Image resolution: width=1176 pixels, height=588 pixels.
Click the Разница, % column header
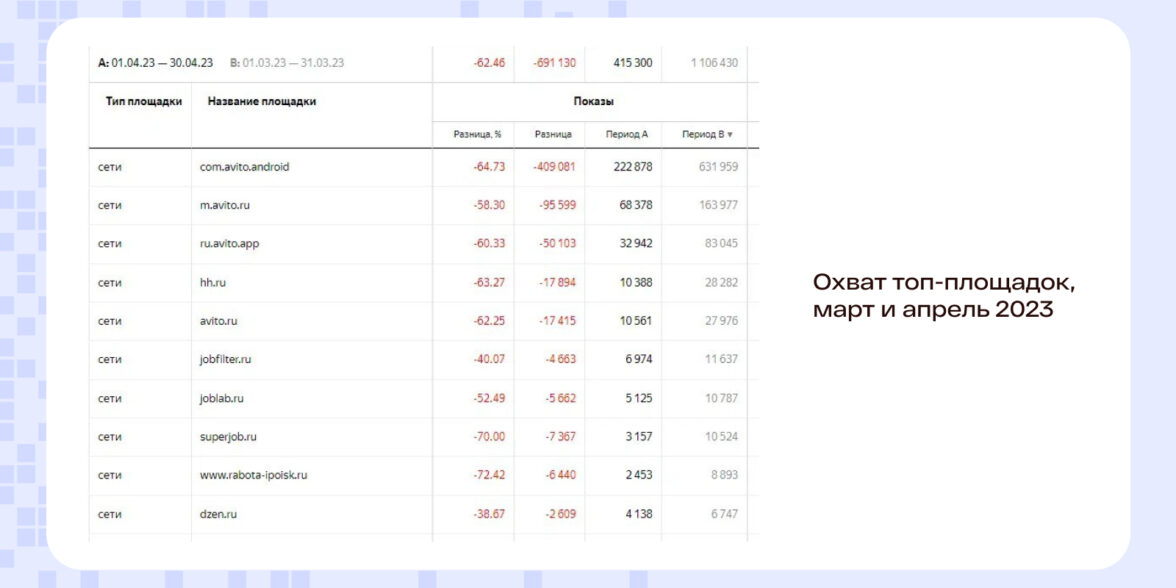click(x=477, y=134)
